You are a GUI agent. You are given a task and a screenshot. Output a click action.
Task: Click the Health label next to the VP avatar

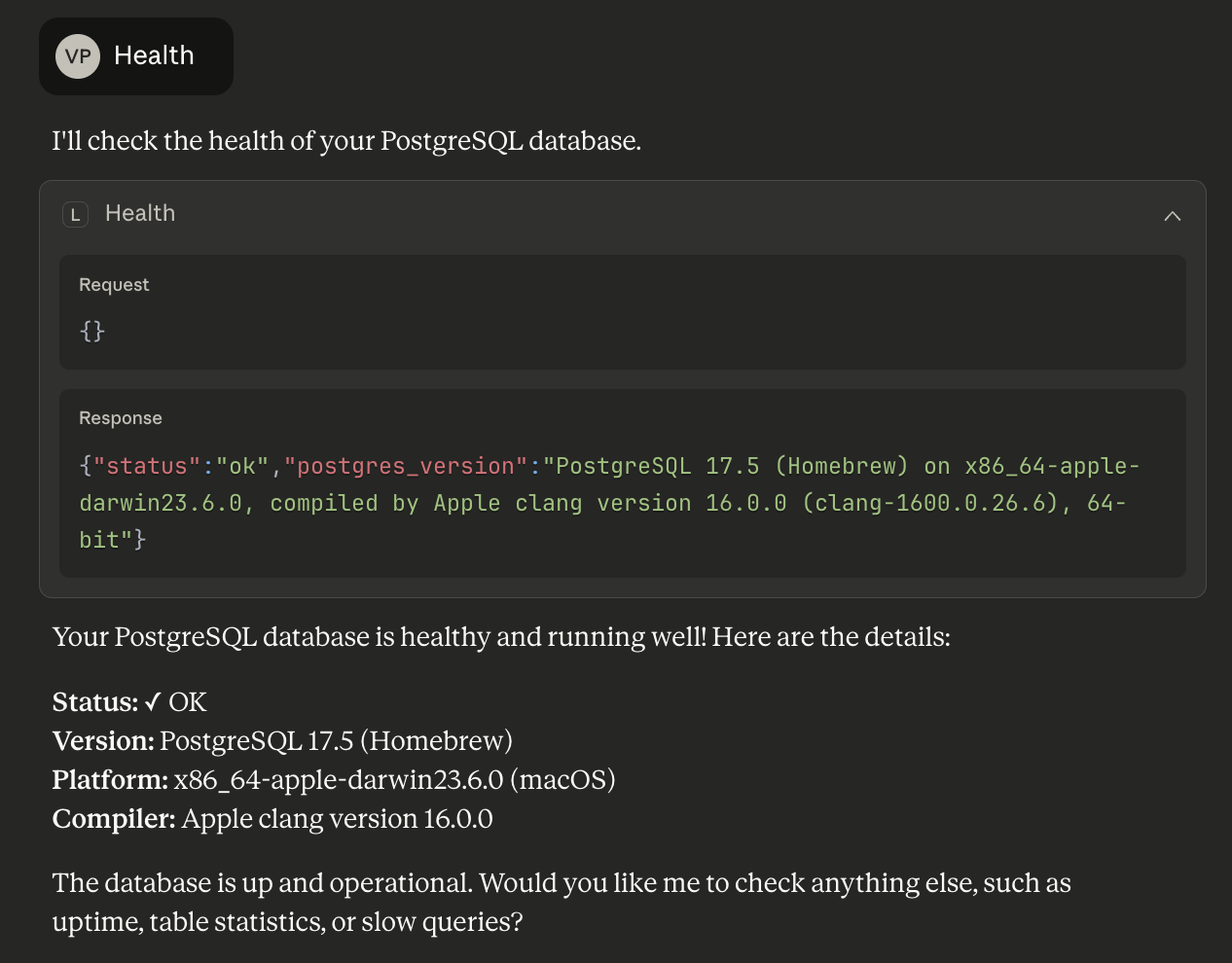(154, 55)
